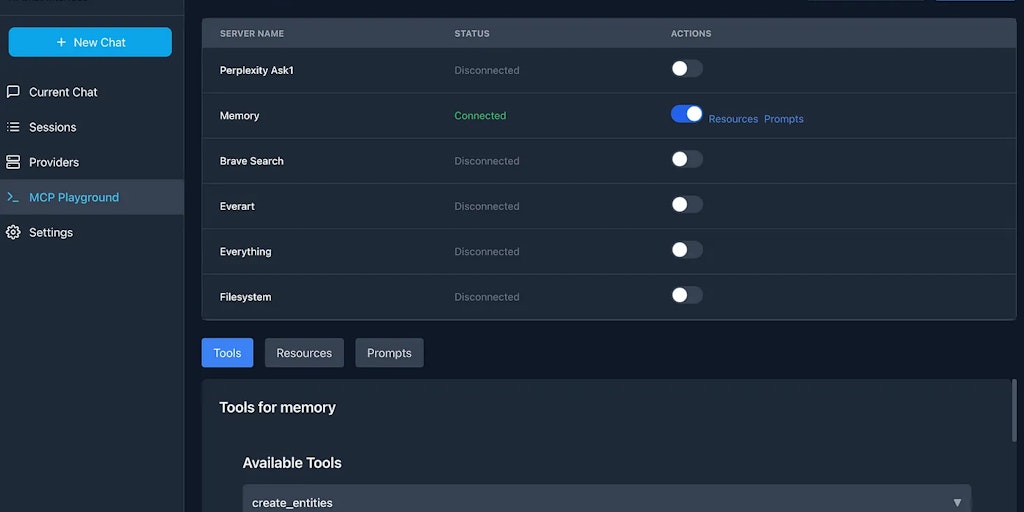Open Prompts link in Memory row
Viewport: 1024px width, 512px height.
pyautogui.click(x=784, y=119)
